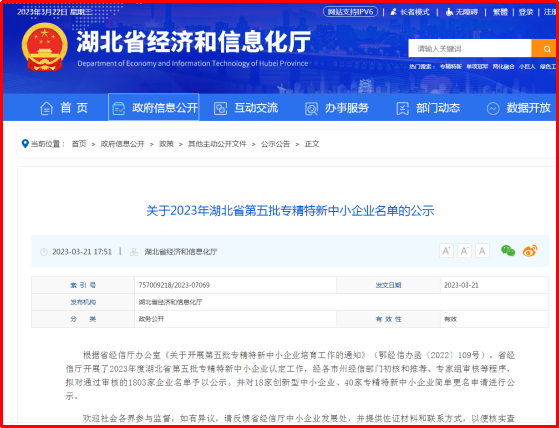
Task: Open the 互动交流 navigation menu
Action: pyautogui.click(x=246, y=108)
